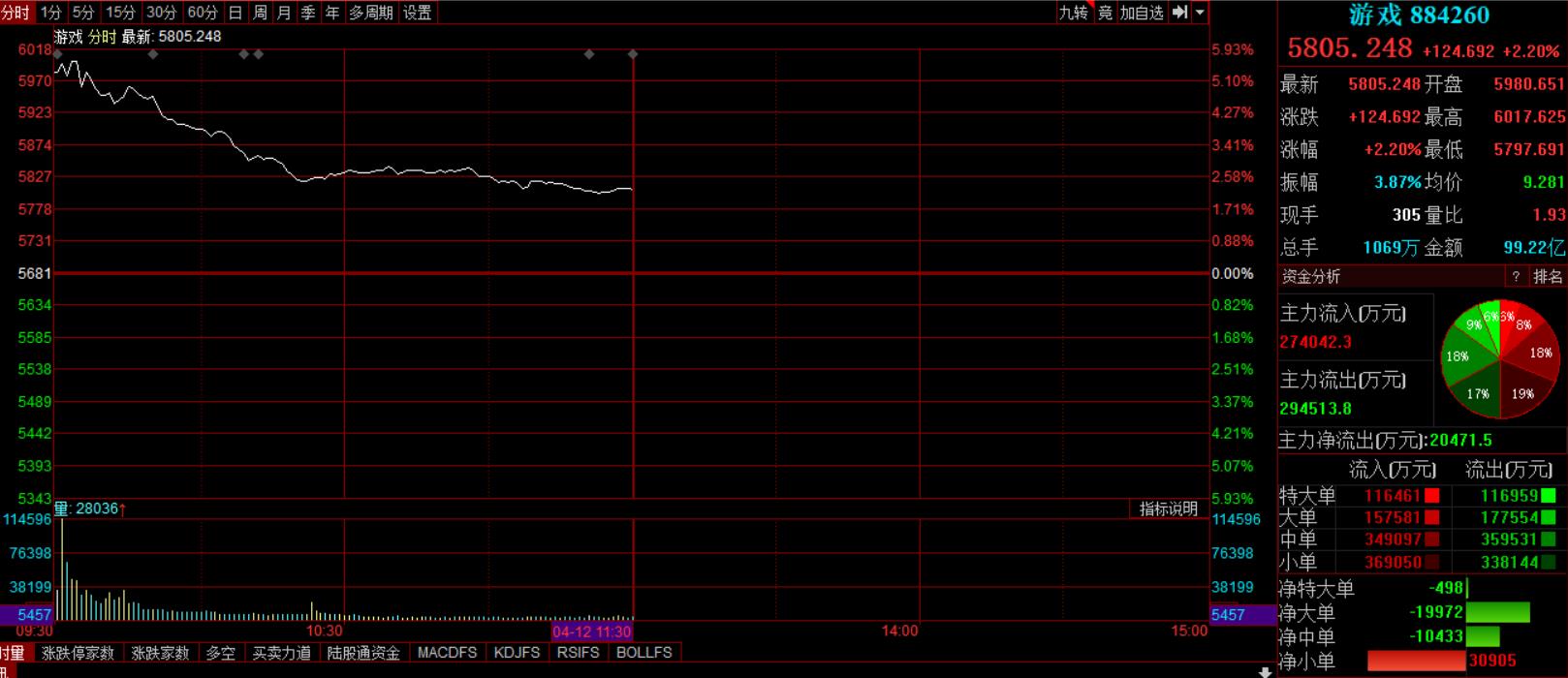The image size is (1568, 678).
Task: Click 加自选 to add to watchlist
Action: (1141, 13)
